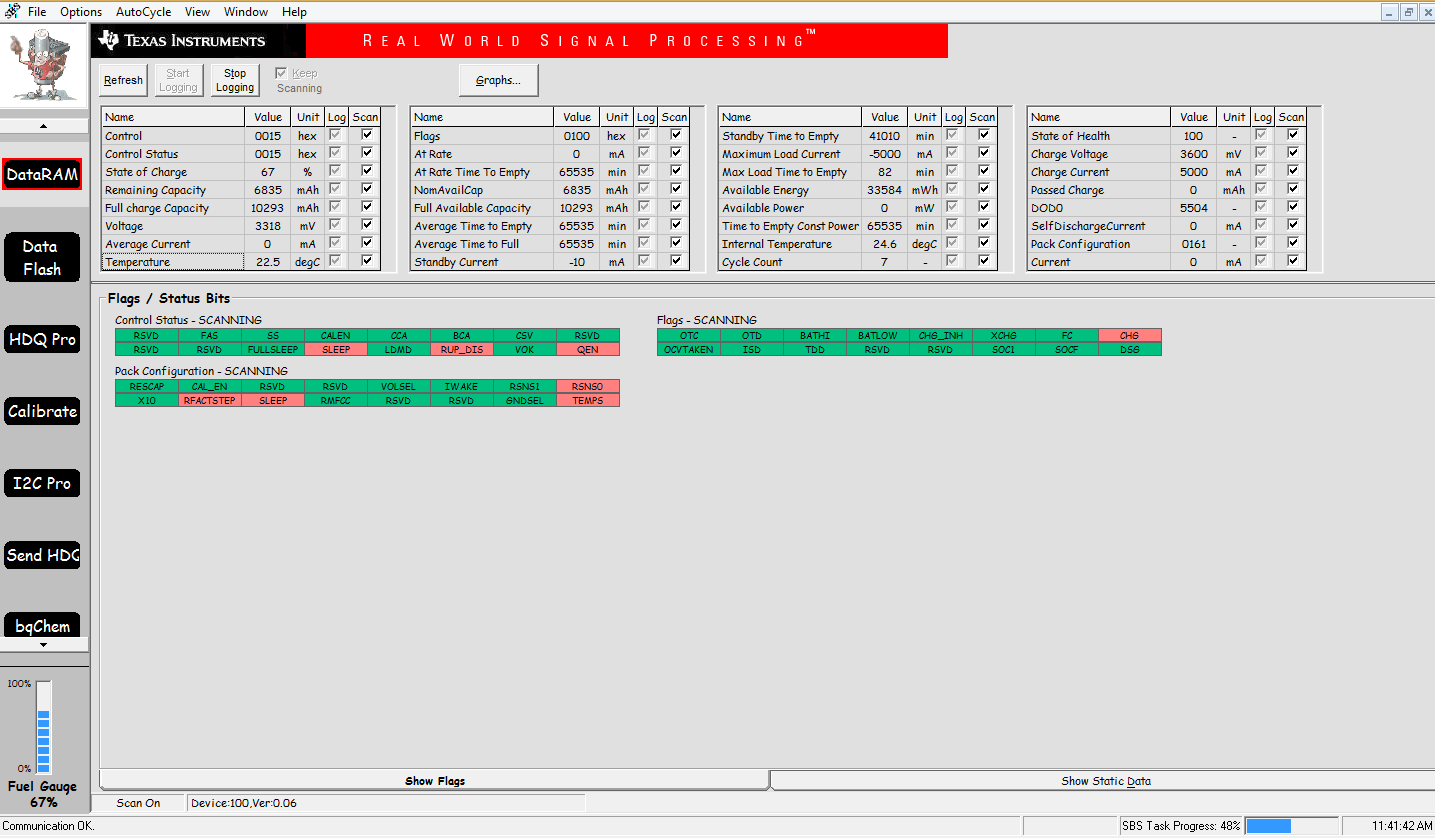Open the Options menu
This screenshot has width=1435, height=838.
(x=81, y=12)
